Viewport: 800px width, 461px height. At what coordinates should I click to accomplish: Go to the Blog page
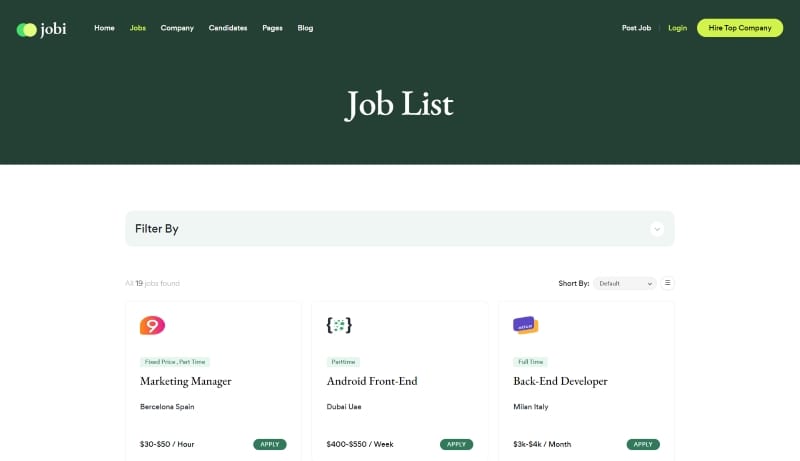coord(305,28)
